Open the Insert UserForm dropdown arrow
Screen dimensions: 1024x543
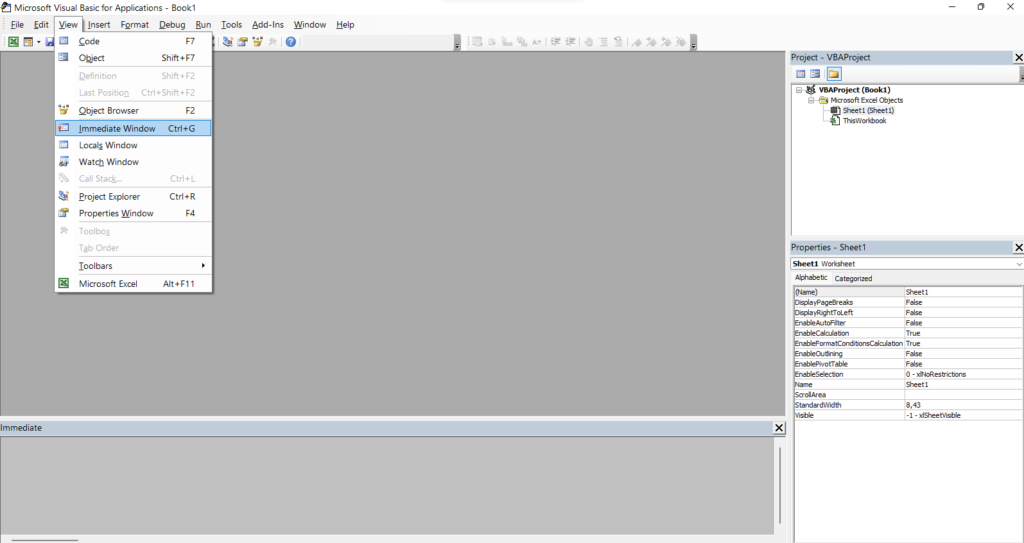(39, 42)
